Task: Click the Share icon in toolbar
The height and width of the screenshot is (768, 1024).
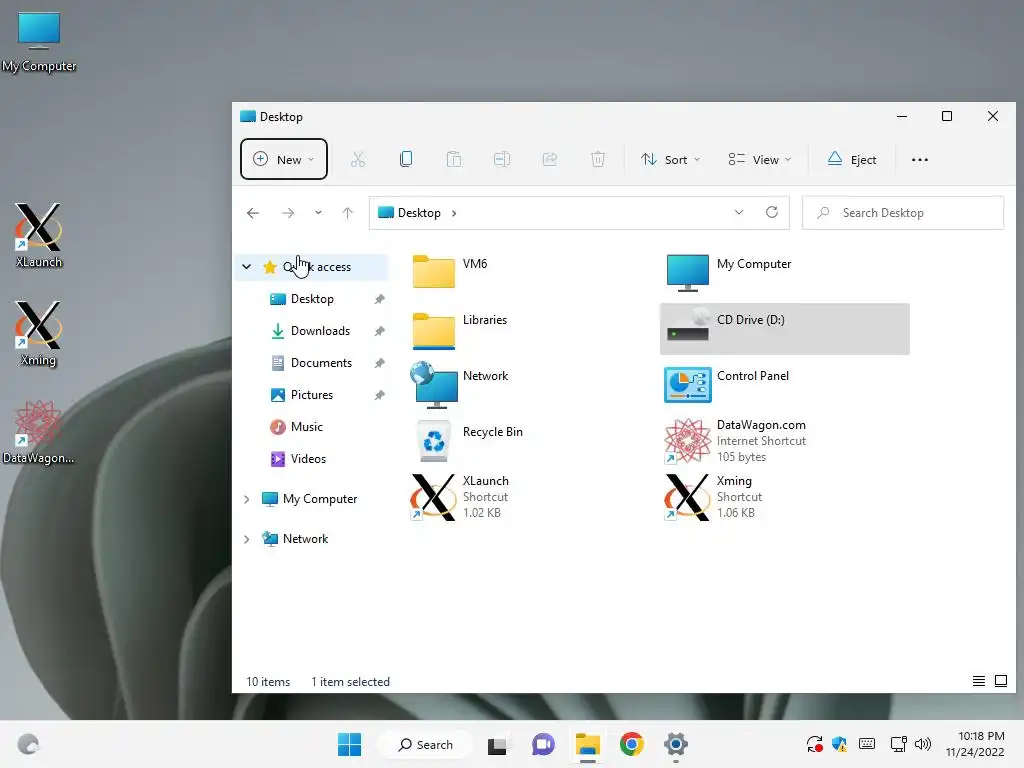Action: (x=550, y=159)
